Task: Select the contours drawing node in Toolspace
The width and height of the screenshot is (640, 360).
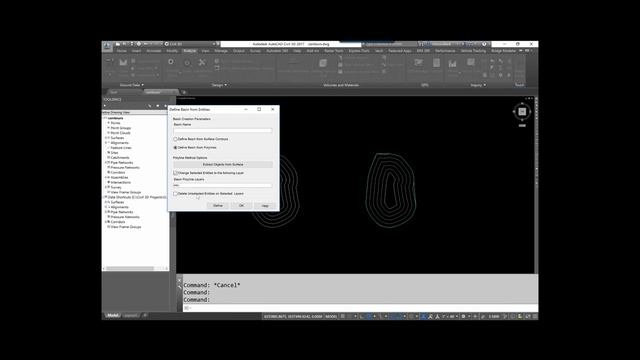Action: click(115, 118)
